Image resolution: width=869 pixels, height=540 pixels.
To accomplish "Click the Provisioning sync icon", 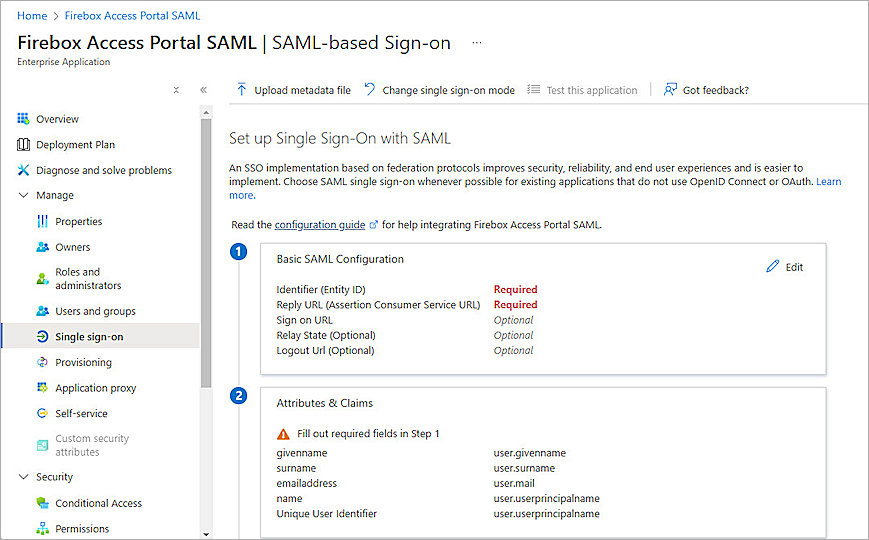I will click(42, 362).
